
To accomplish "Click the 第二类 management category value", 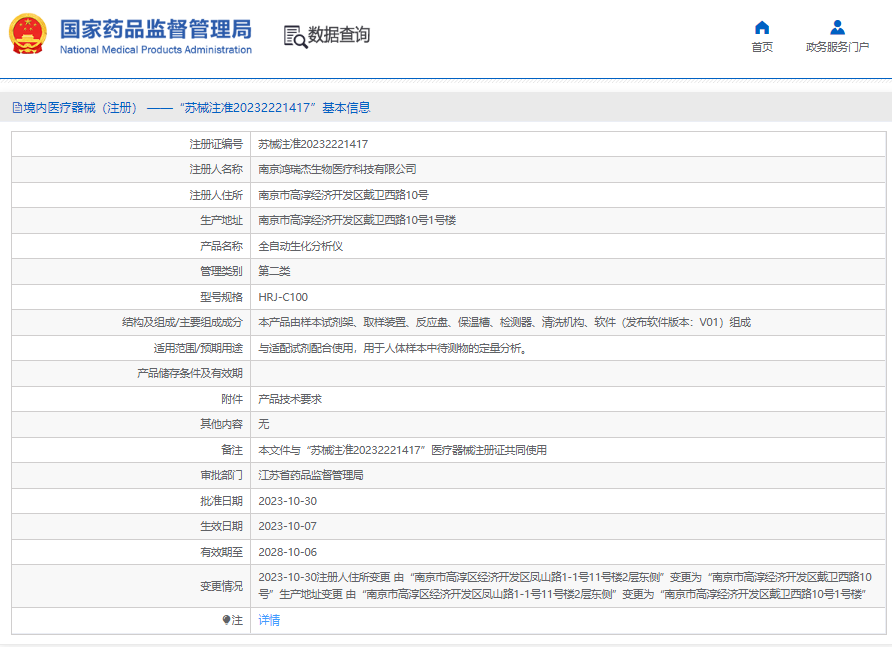I will (274, 271).
